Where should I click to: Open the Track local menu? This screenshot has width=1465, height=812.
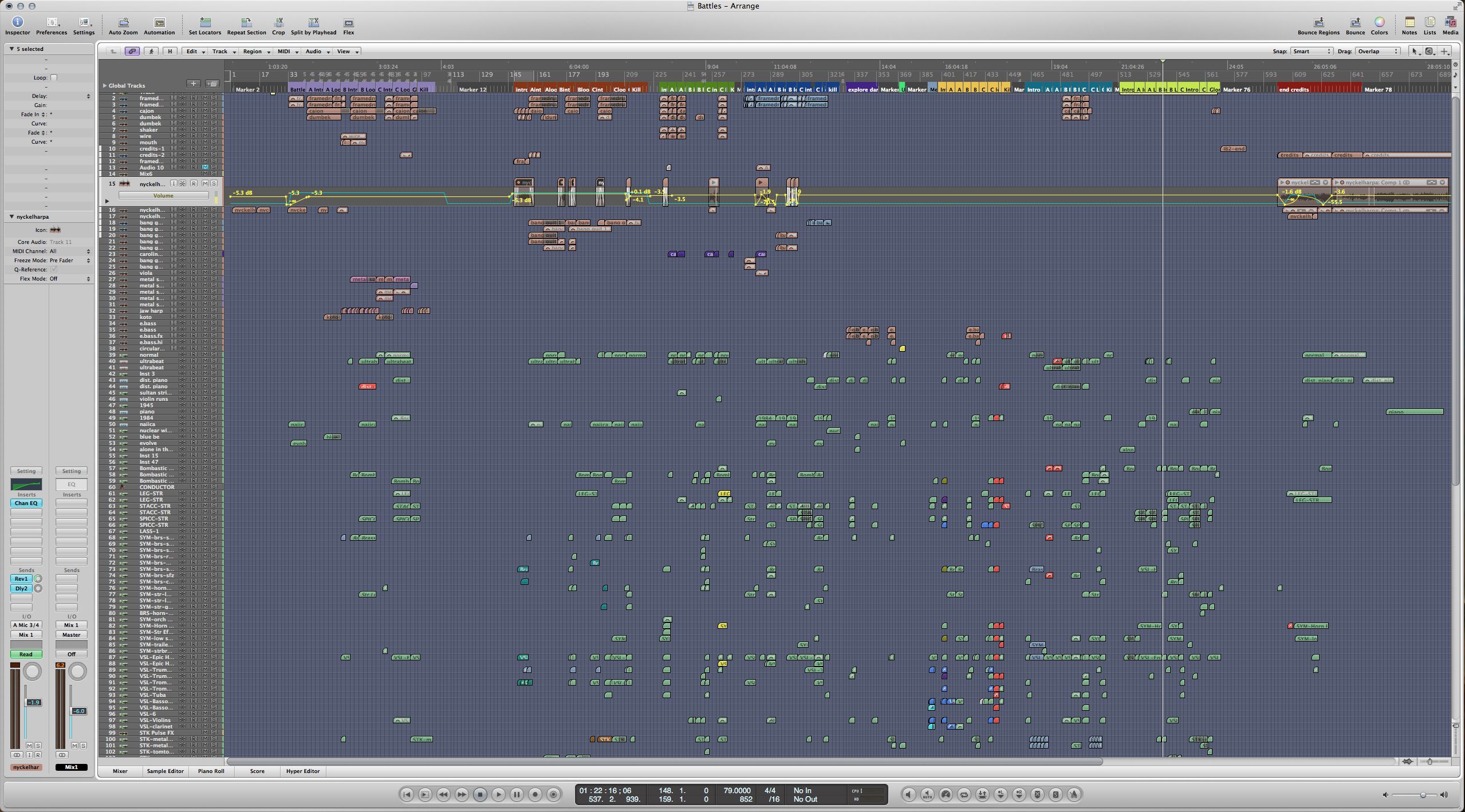[x=224, y=52]
